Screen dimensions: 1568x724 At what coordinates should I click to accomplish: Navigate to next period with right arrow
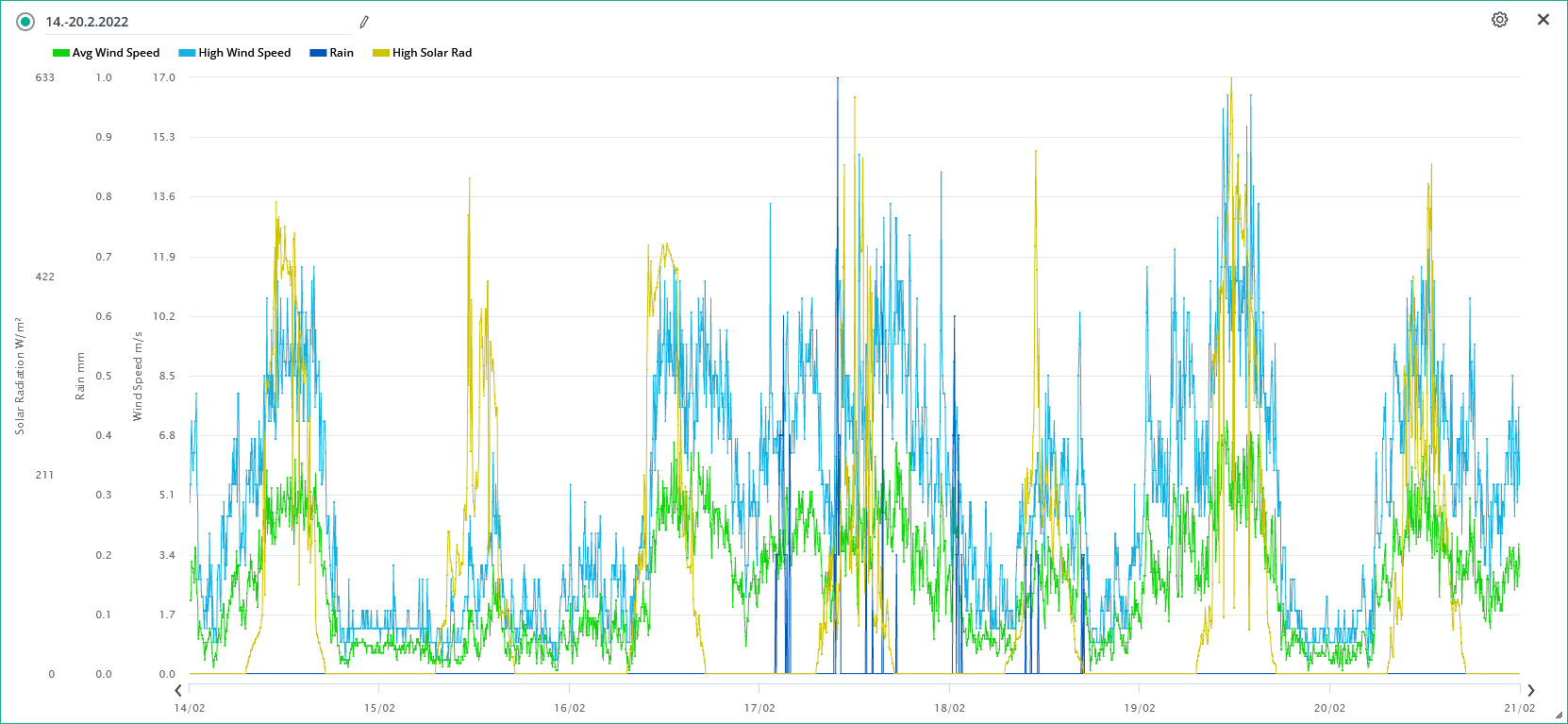click(x=1530, y=691)
